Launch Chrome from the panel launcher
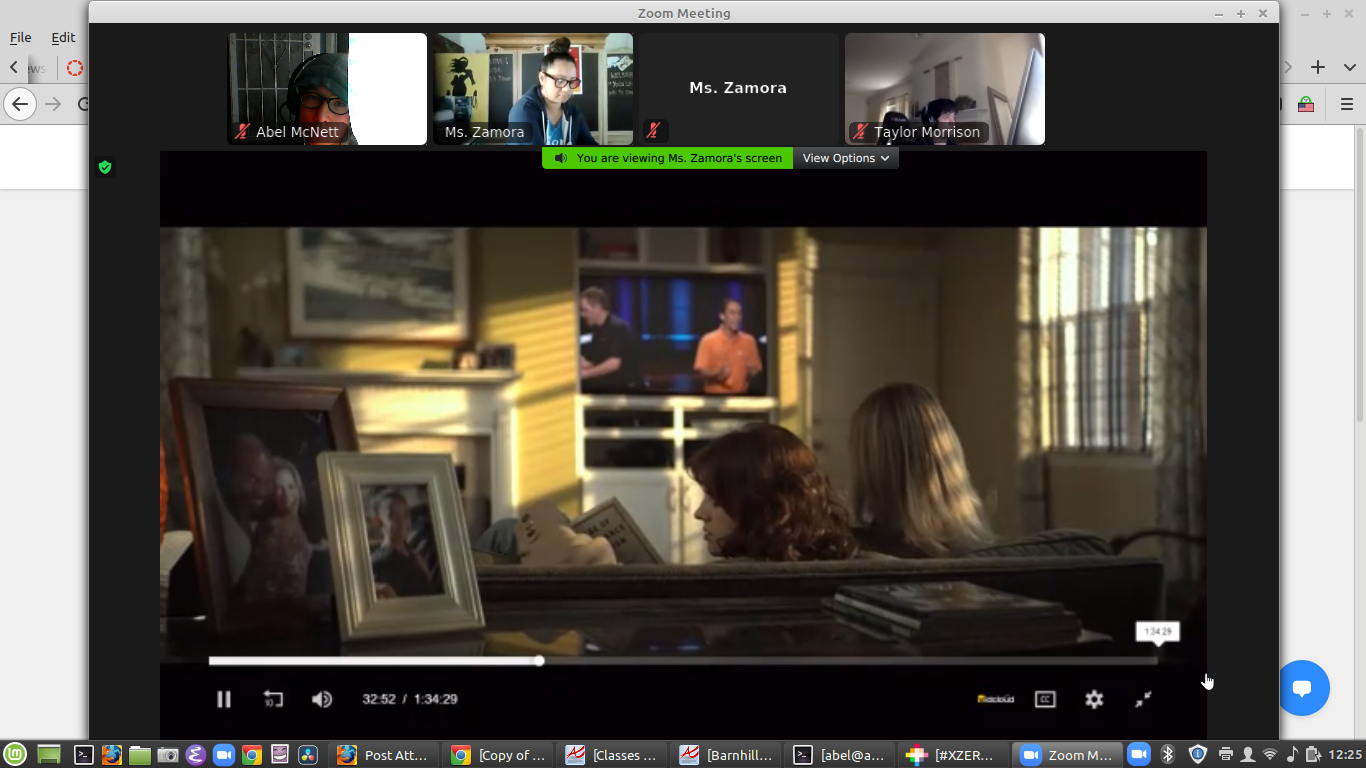Image resolution: width=1366 pixels, height=768 pixels. 252,755
